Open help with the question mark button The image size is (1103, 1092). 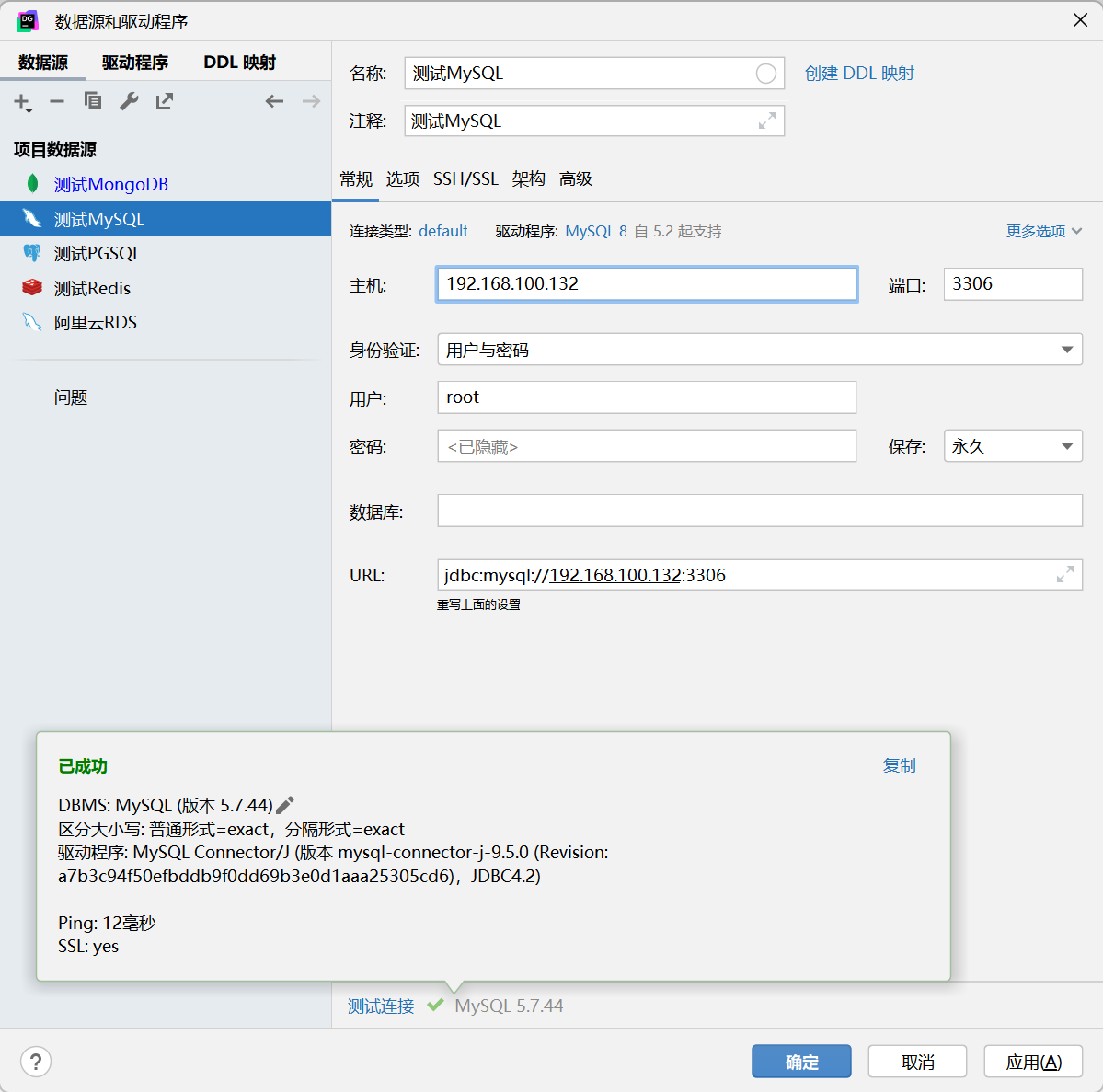36,1061
